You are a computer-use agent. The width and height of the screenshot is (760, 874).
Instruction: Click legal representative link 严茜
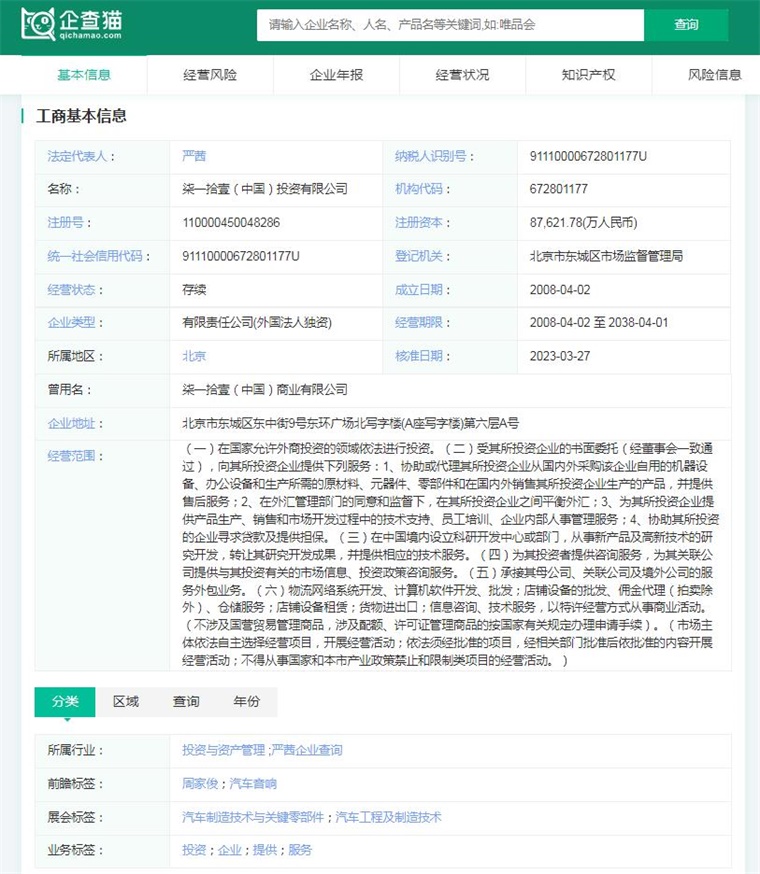coord(194,156)
